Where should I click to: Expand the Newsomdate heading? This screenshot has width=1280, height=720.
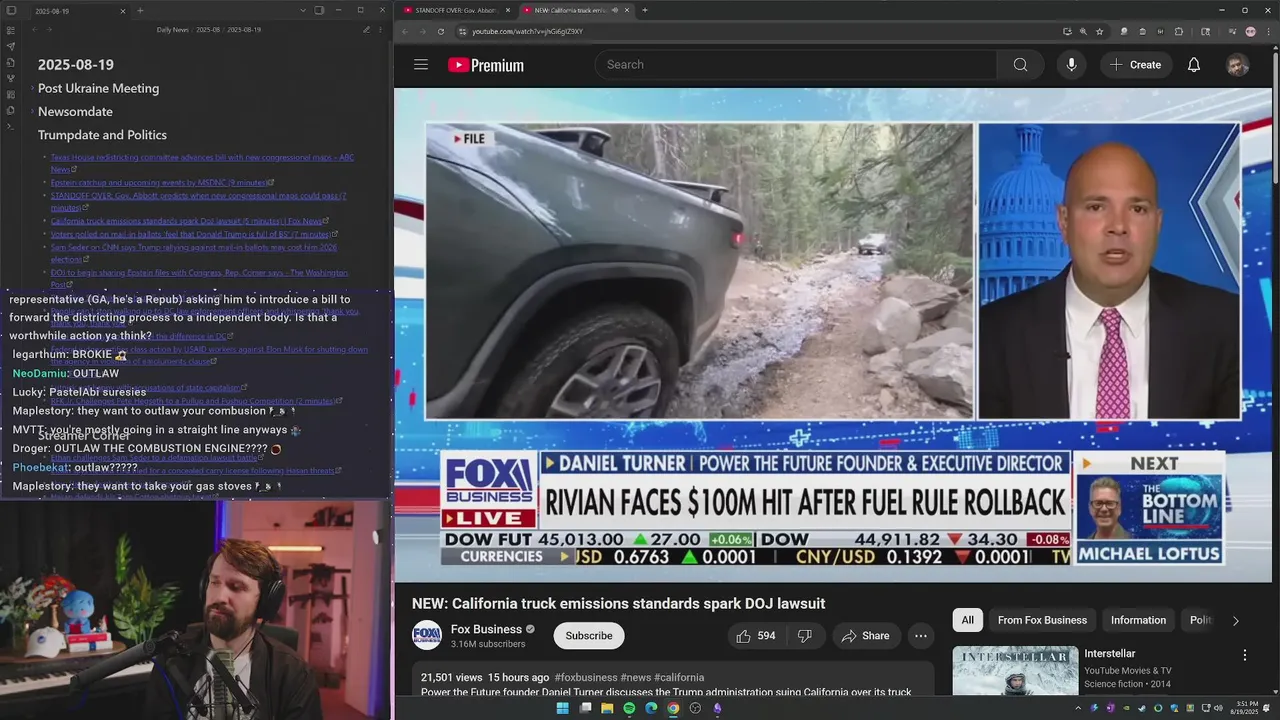(x=32, y=112)
